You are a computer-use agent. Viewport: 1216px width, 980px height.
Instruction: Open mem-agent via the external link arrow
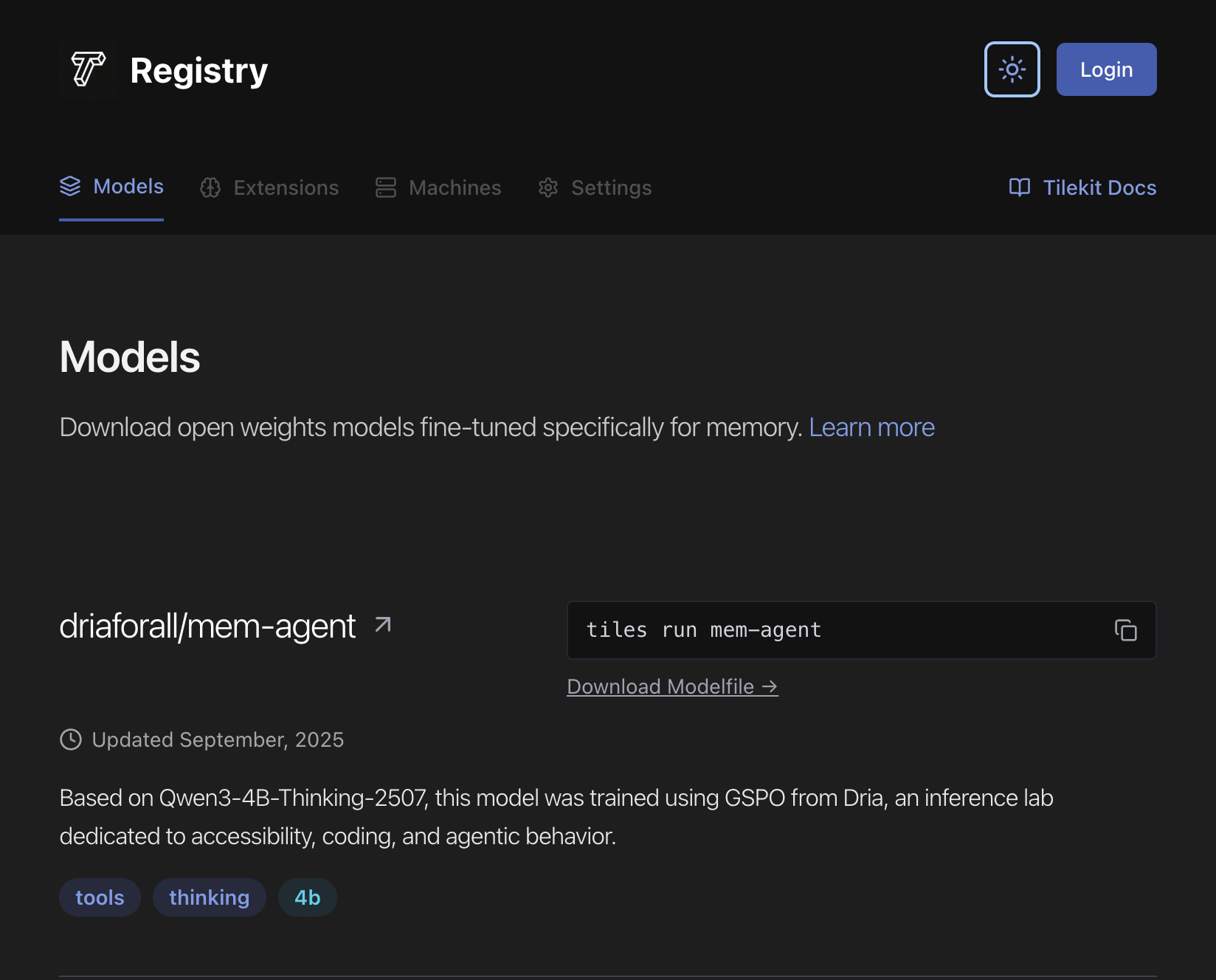coord(382,624)
